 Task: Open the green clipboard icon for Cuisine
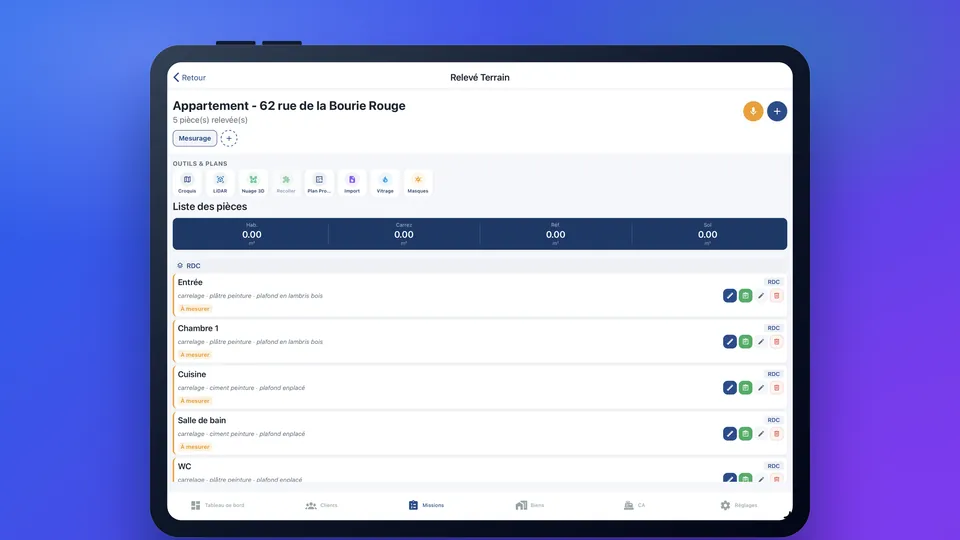pos(745,388)
